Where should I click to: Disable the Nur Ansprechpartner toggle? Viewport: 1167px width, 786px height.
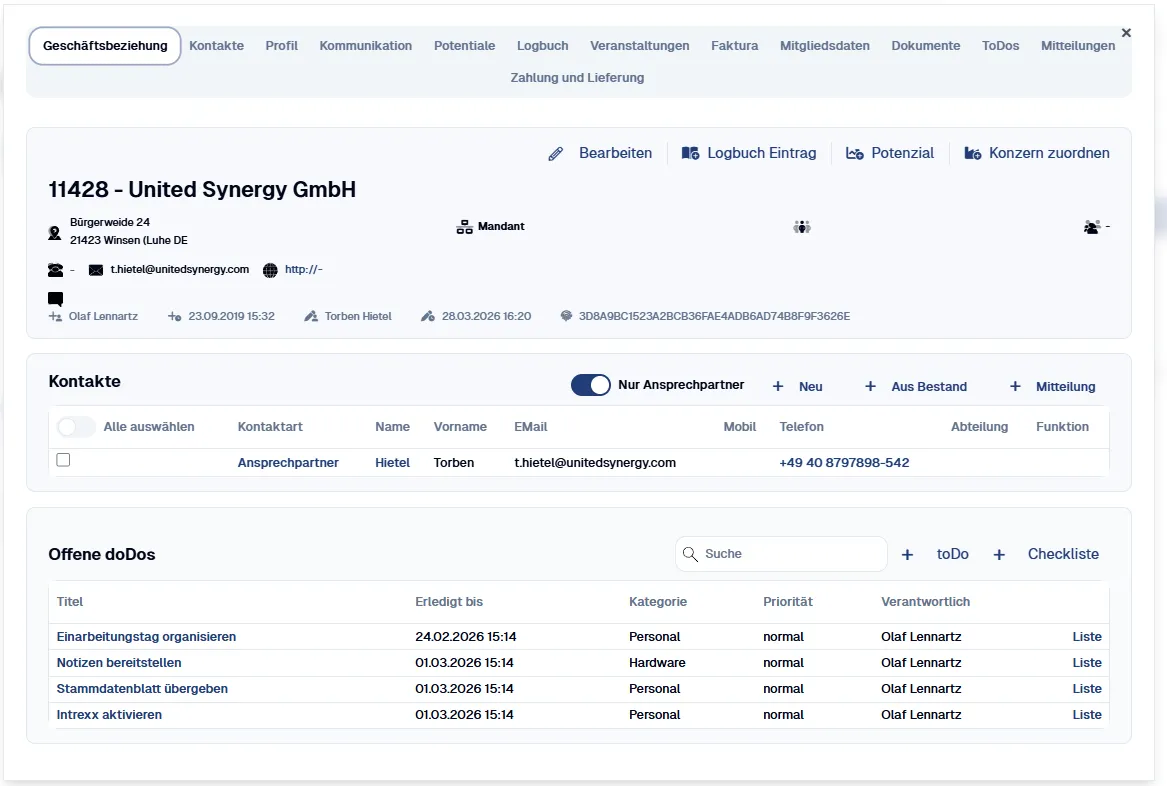click(590, 384)
